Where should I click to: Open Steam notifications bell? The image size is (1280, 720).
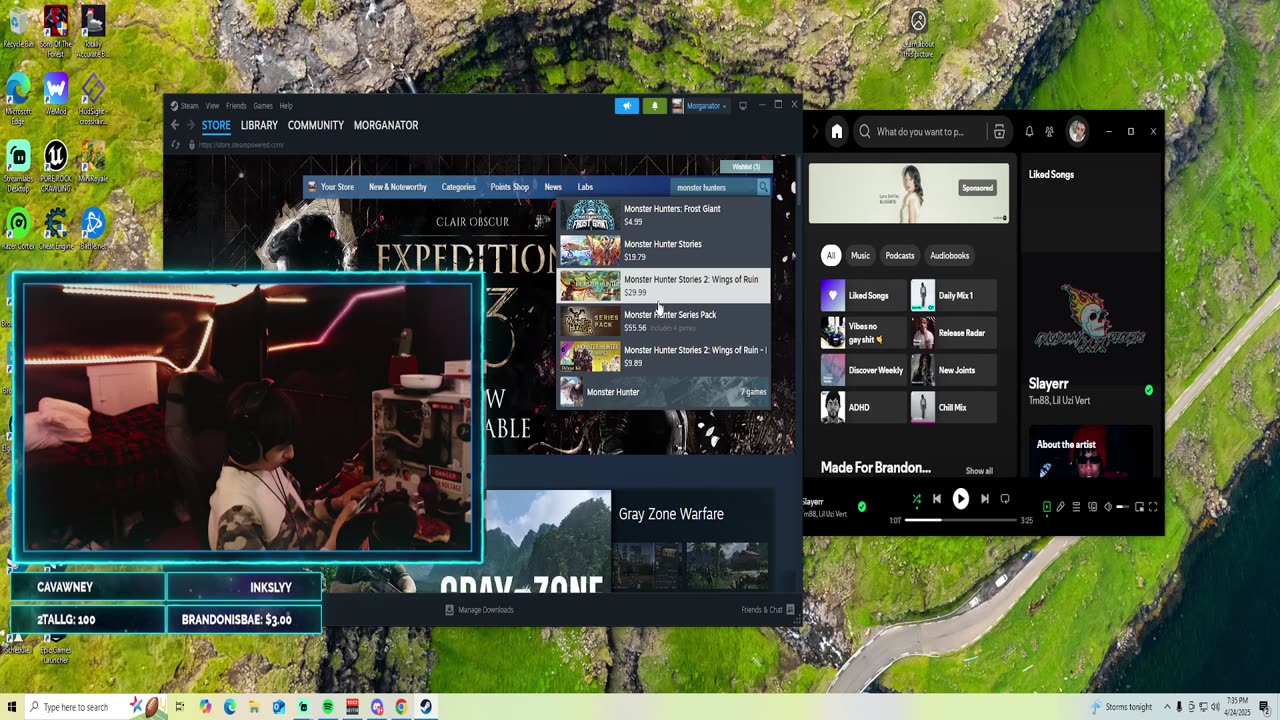(x=654, y=106)
